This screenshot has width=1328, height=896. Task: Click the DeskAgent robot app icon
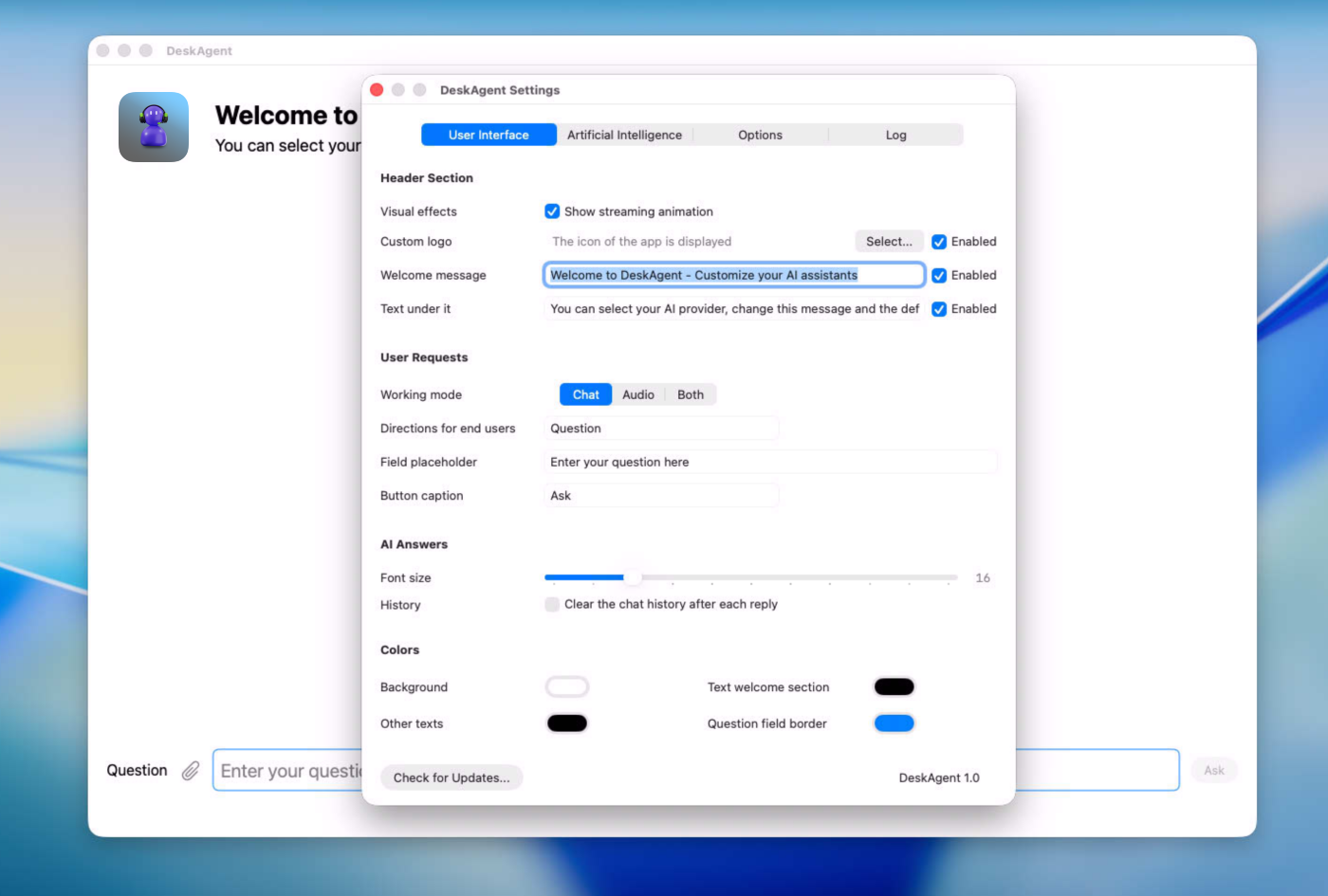tap(154, 127)
